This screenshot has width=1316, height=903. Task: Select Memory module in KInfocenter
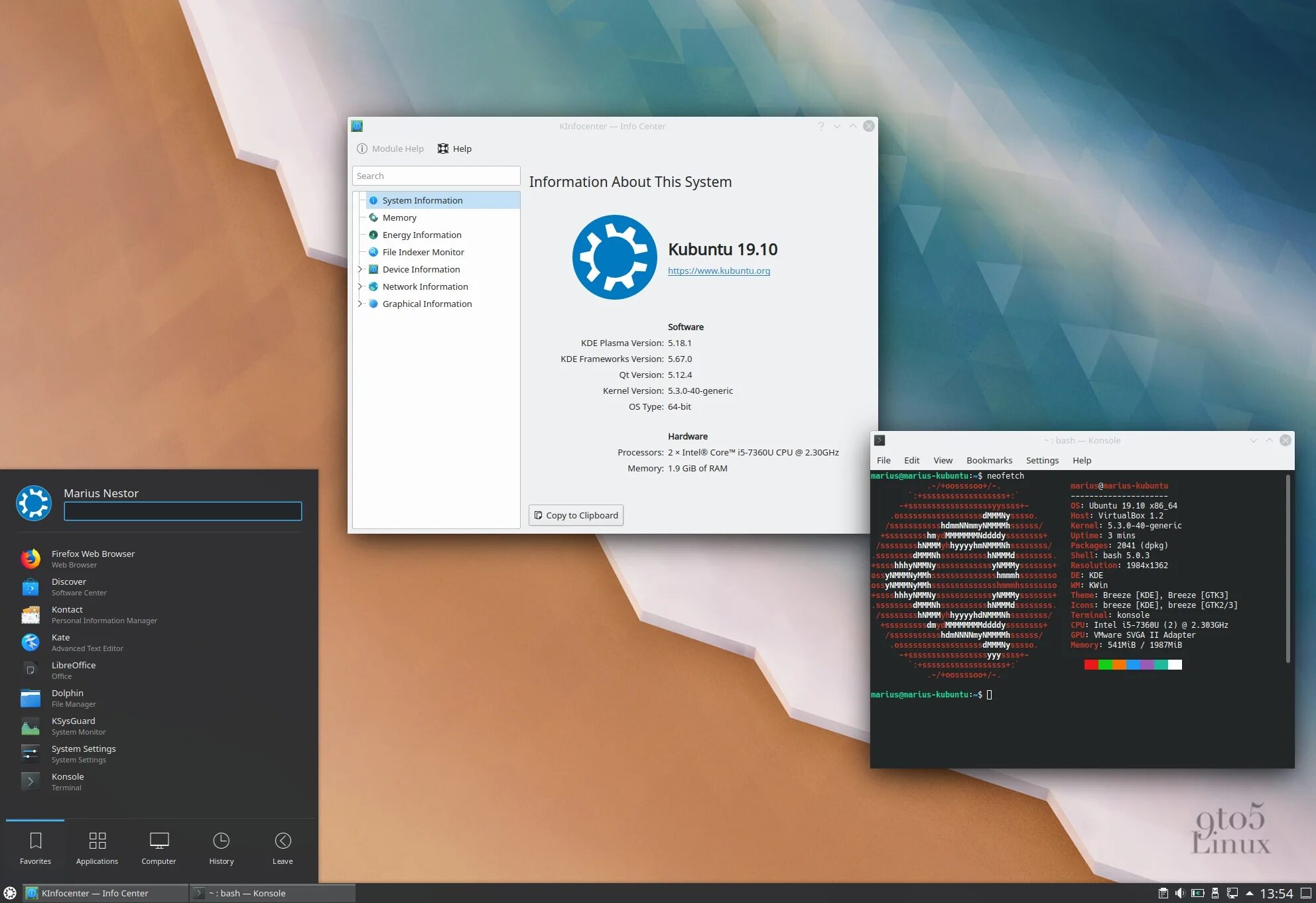point(442,217)
